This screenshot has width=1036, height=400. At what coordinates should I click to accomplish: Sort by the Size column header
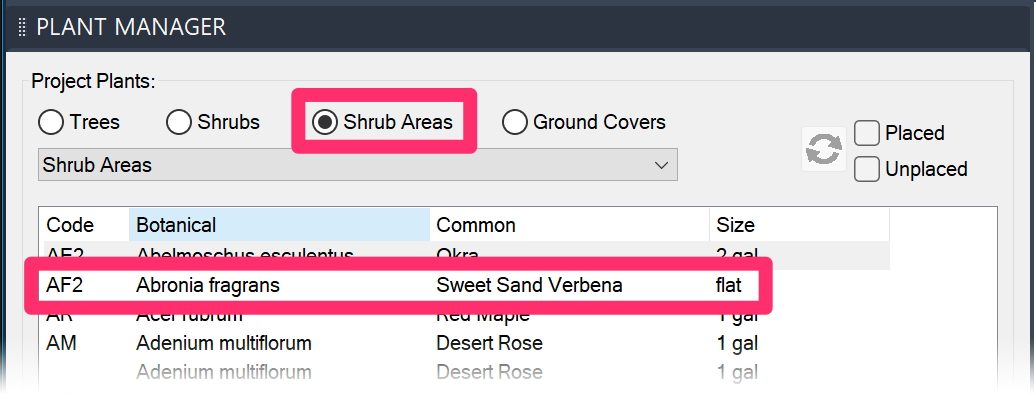pyautogui.click(x=799, y=225)
